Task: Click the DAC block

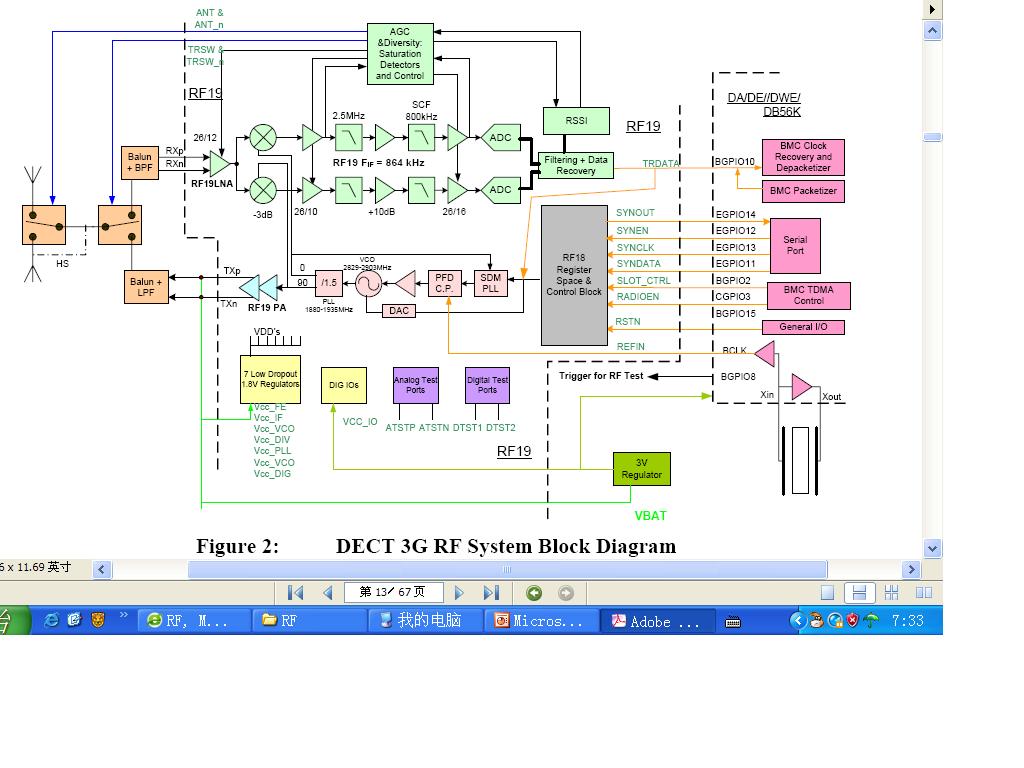Action: 398,311
